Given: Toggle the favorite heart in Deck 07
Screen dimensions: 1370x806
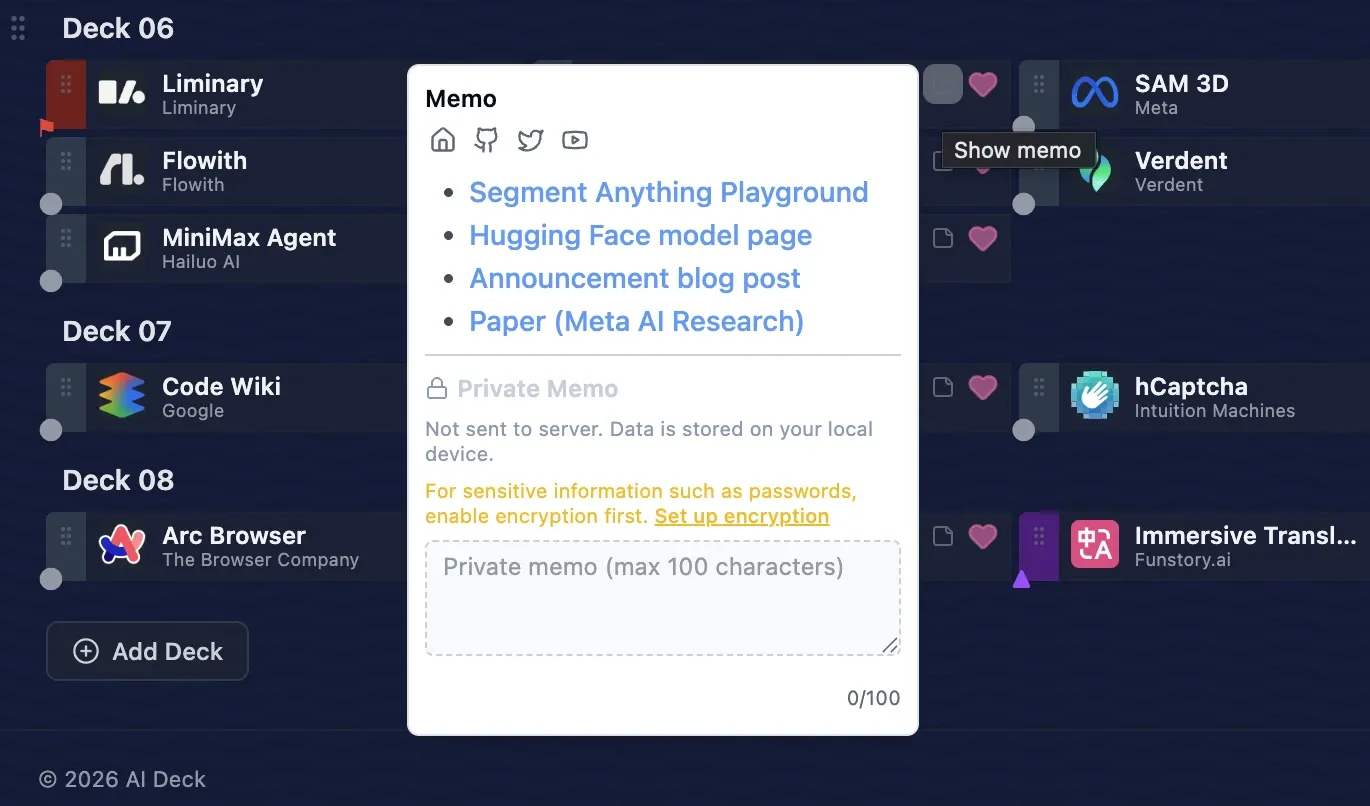Looking at the screenshot, I should [983, 387].
